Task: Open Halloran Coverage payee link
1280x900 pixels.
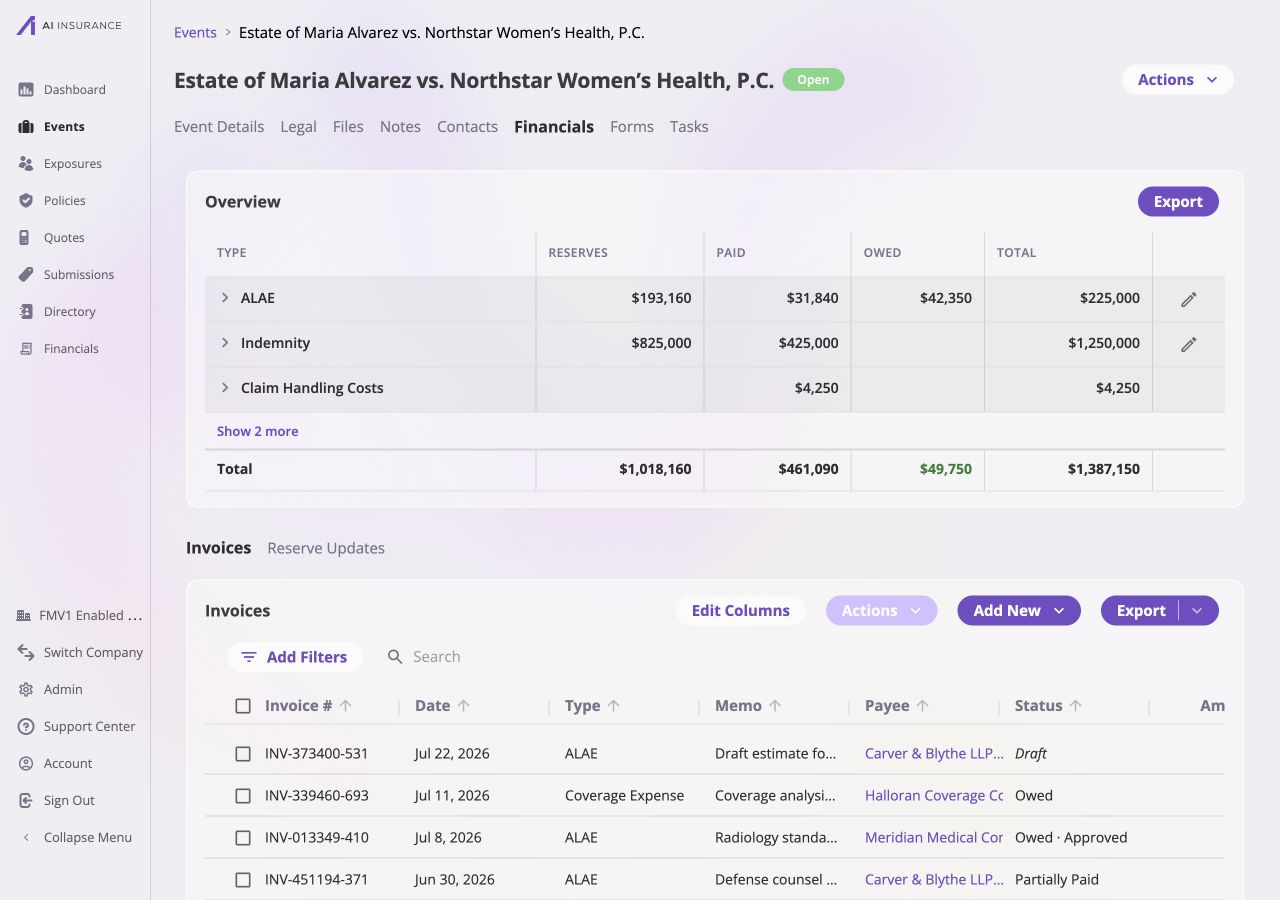Action: pyautogui.click(x=934, y=796)
